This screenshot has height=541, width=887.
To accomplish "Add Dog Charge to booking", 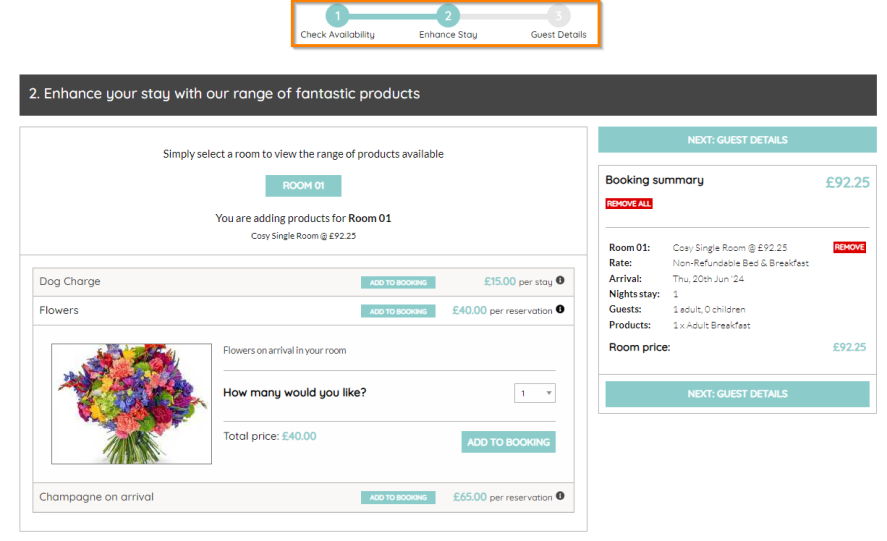I will point(398,283).
